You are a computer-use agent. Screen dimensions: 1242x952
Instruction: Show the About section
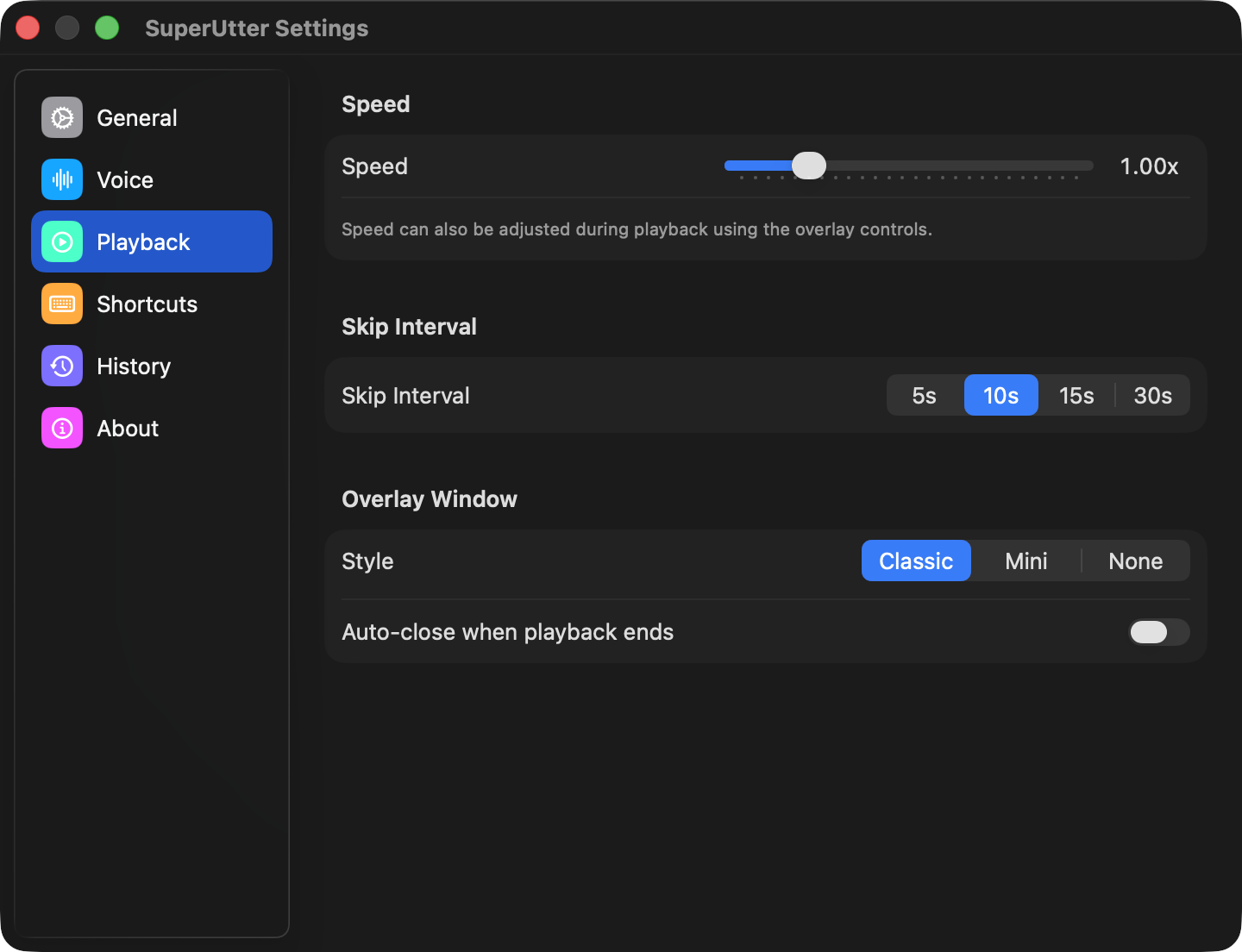coord(152,428)
